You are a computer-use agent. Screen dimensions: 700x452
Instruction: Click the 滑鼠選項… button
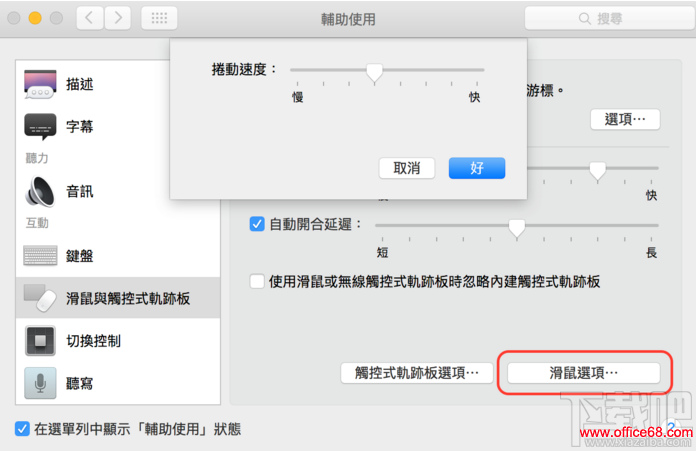click(583, 372)
